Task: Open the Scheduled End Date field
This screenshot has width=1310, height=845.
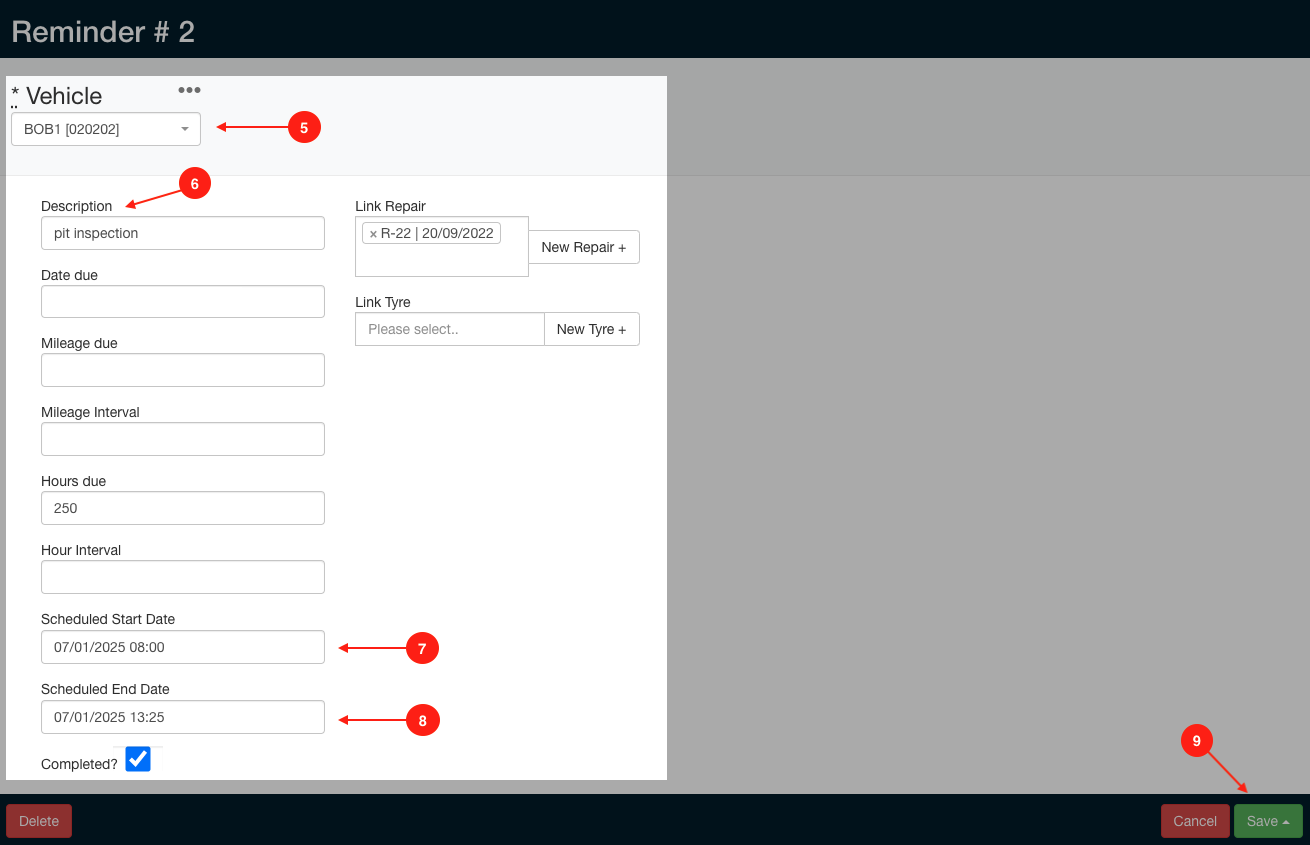Action: point(183,717)
